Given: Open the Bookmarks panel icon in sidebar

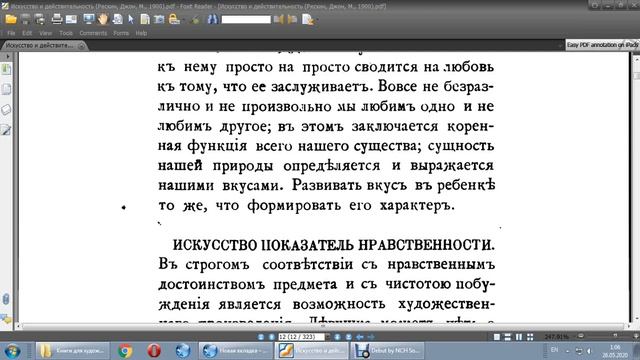Looking at the screenshot, I should coord(6,69).
